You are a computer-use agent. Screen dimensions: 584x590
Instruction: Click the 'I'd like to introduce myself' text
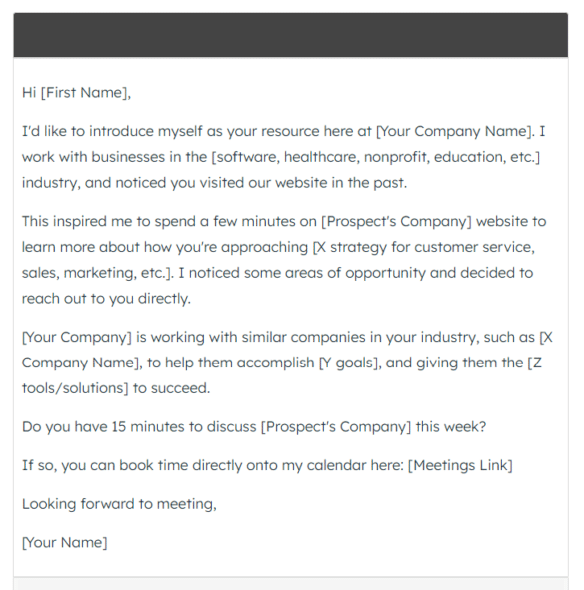click(112, 131)
